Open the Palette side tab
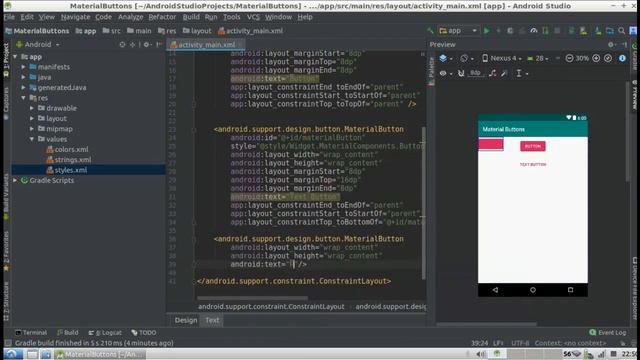Viewport: 640px width, 360px height. click(431, 71)
